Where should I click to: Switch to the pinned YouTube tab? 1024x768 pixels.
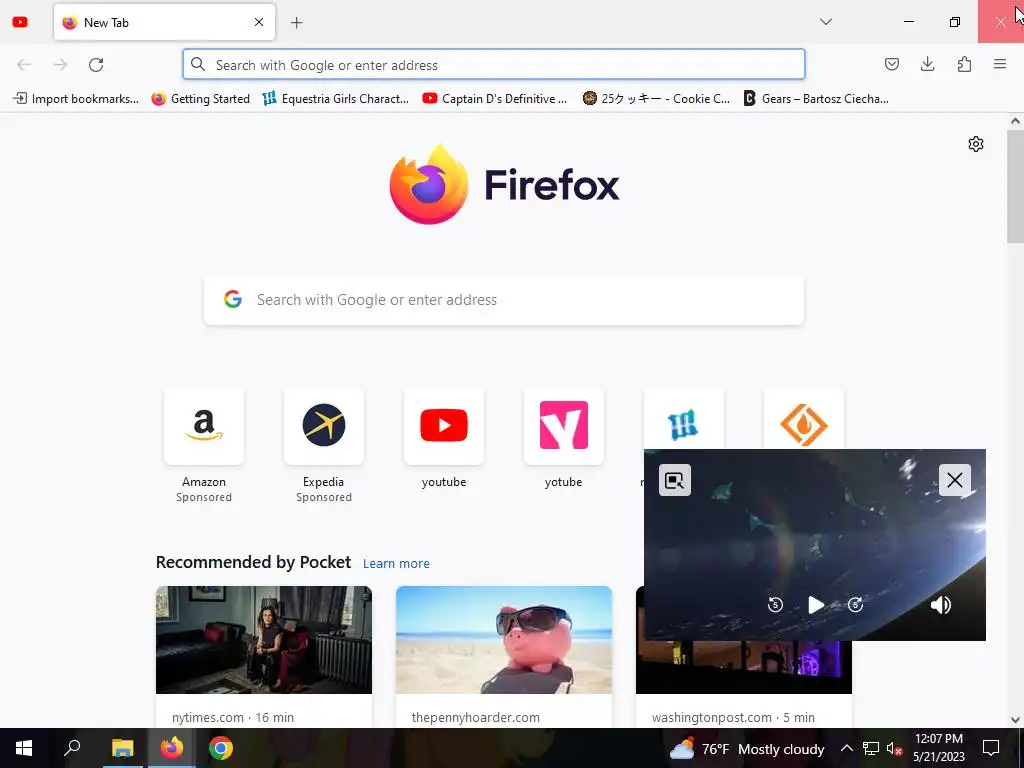pyautogui.click(x=20, y=22)
